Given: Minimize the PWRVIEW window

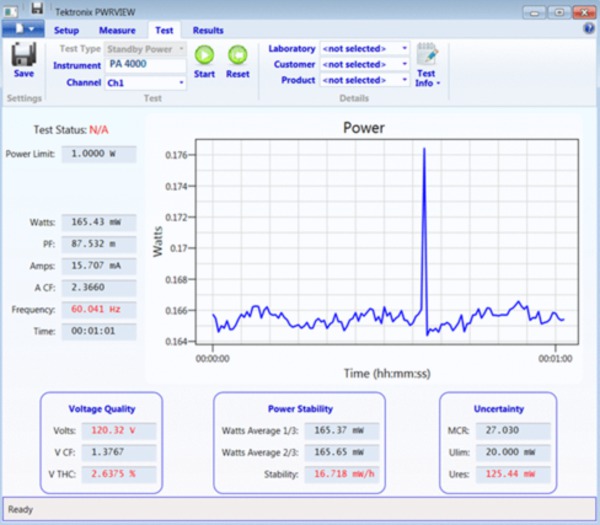Looking at the screenshot, I should point(535,13).
